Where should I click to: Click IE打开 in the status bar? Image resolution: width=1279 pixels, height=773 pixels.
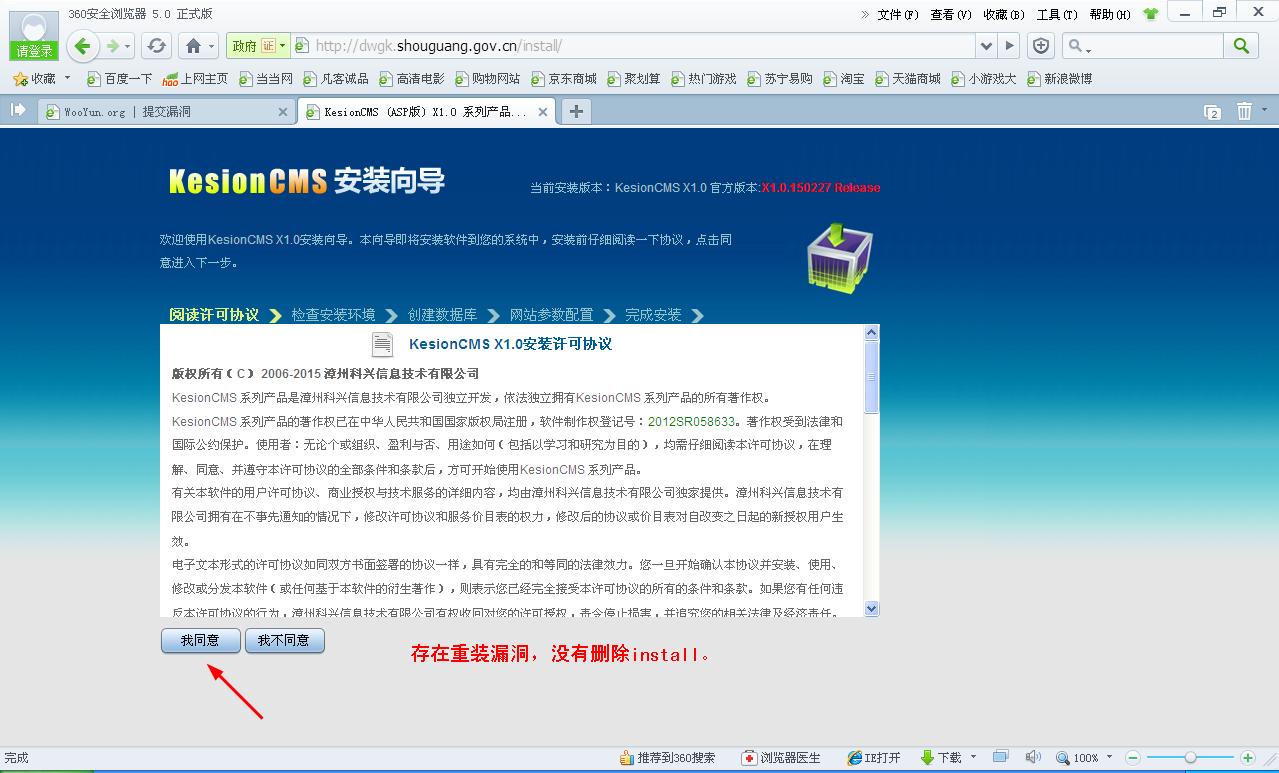[874, 758]
